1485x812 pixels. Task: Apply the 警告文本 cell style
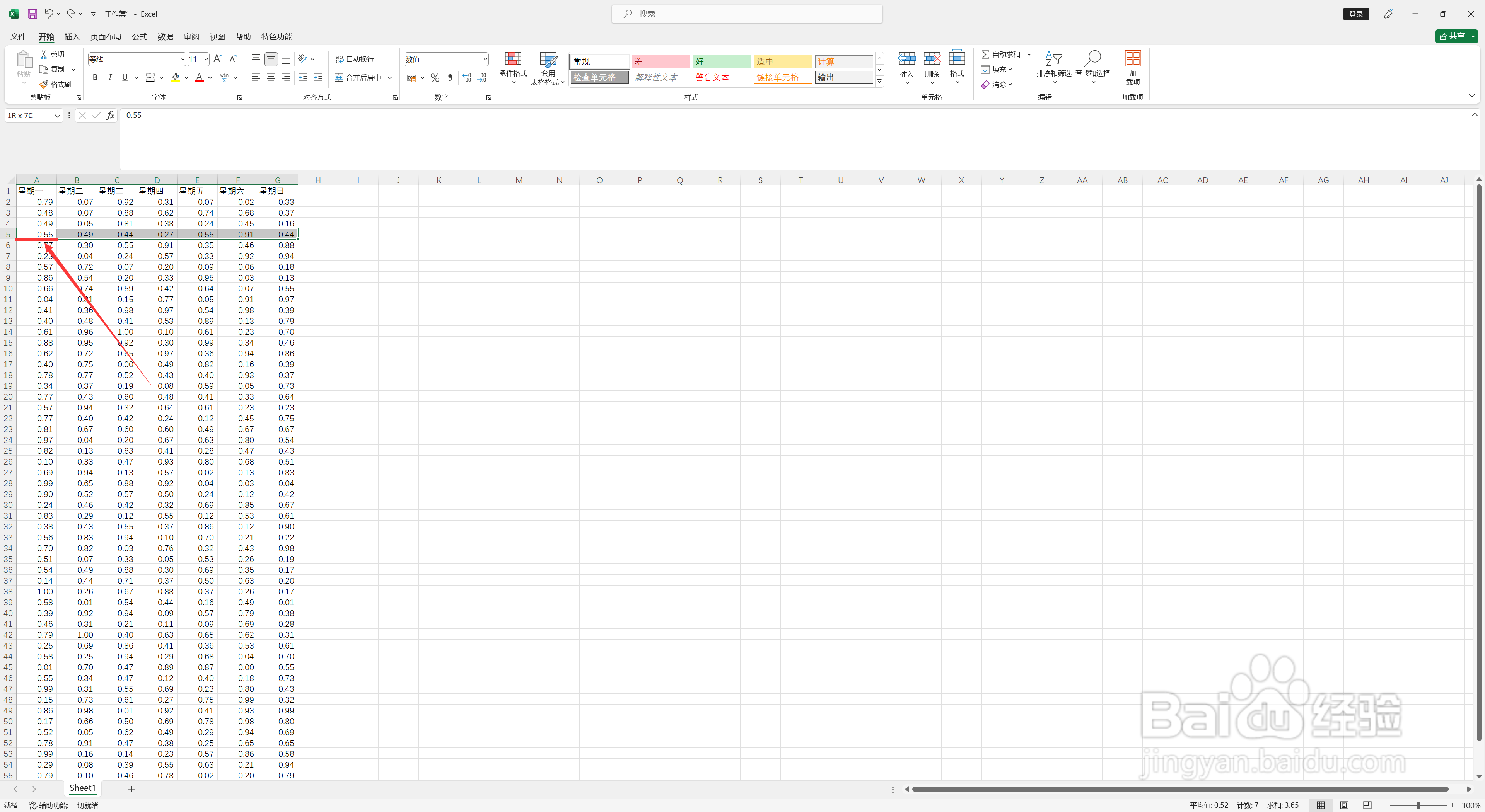click(x=722, y=77)
